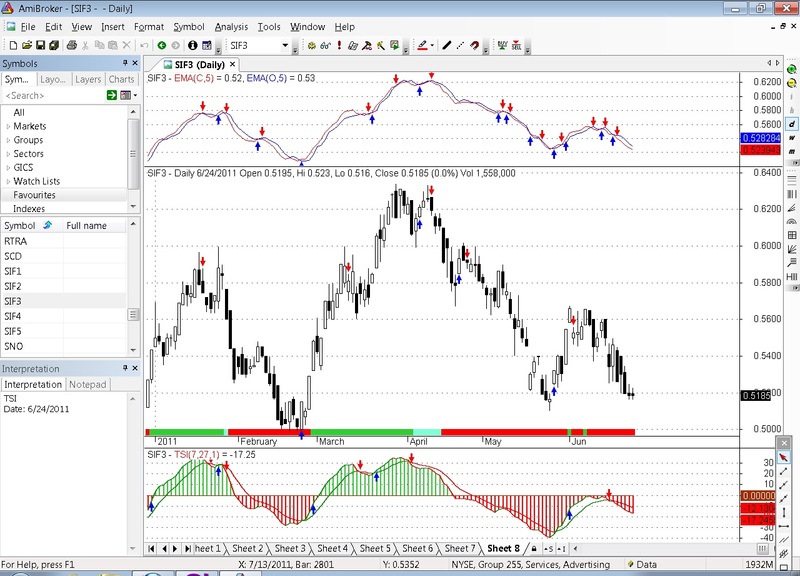Click the Print icon in toolbar

(71, 45)
